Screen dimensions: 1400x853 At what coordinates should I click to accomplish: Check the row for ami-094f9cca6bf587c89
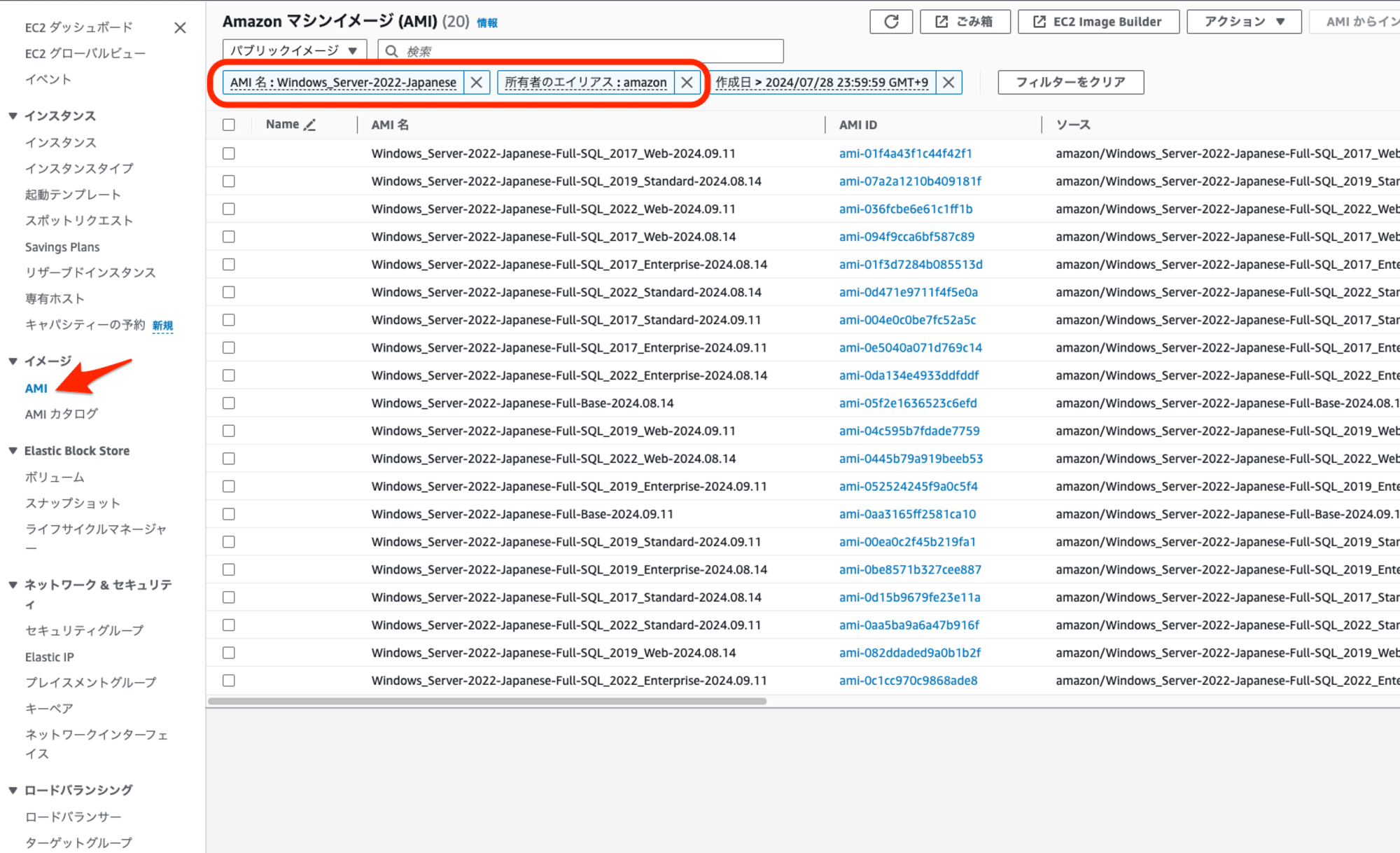[229, 237]
